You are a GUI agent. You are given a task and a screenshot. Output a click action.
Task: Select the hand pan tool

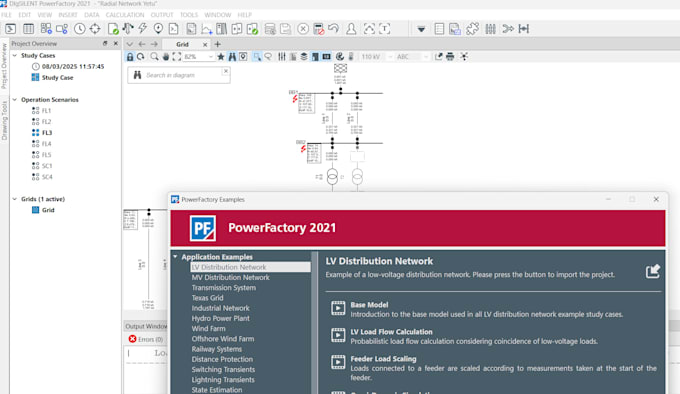[x=166, y=57]
